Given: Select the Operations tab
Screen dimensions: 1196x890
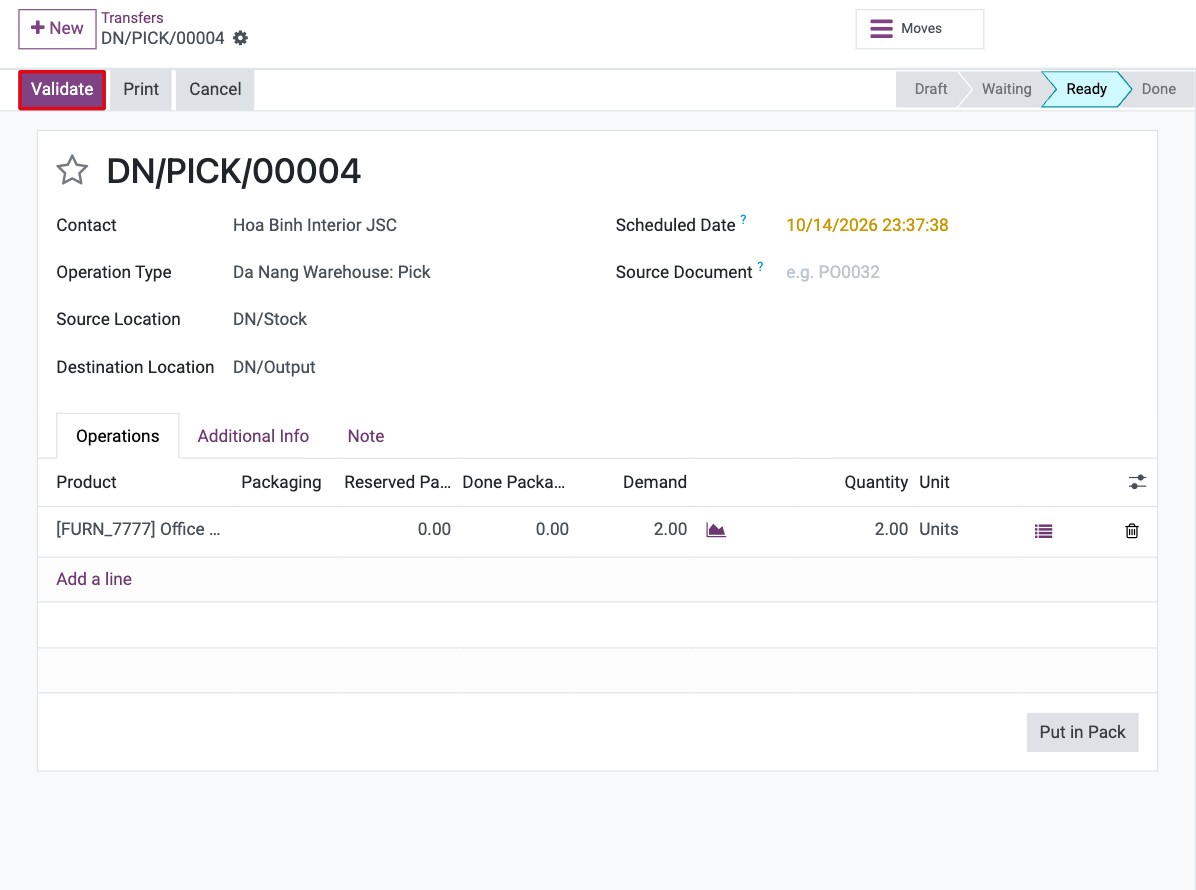Looking at the screenshot, I should (x=117, y=436).
